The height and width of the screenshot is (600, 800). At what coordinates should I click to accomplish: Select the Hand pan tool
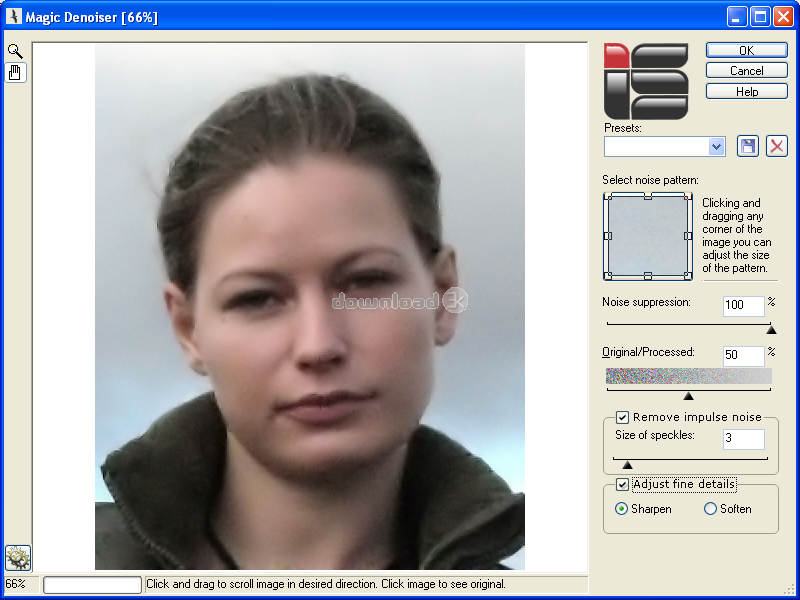click(15, 72)
